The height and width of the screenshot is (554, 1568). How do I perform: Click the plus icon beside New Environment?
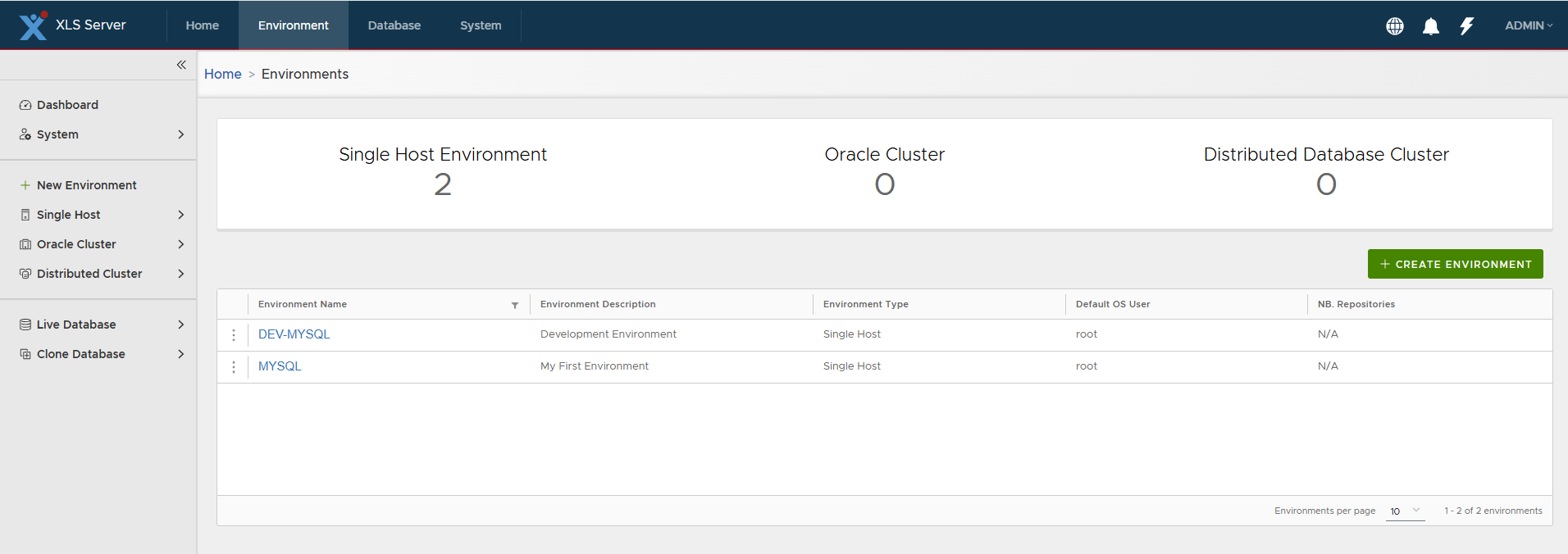[25, 185]
